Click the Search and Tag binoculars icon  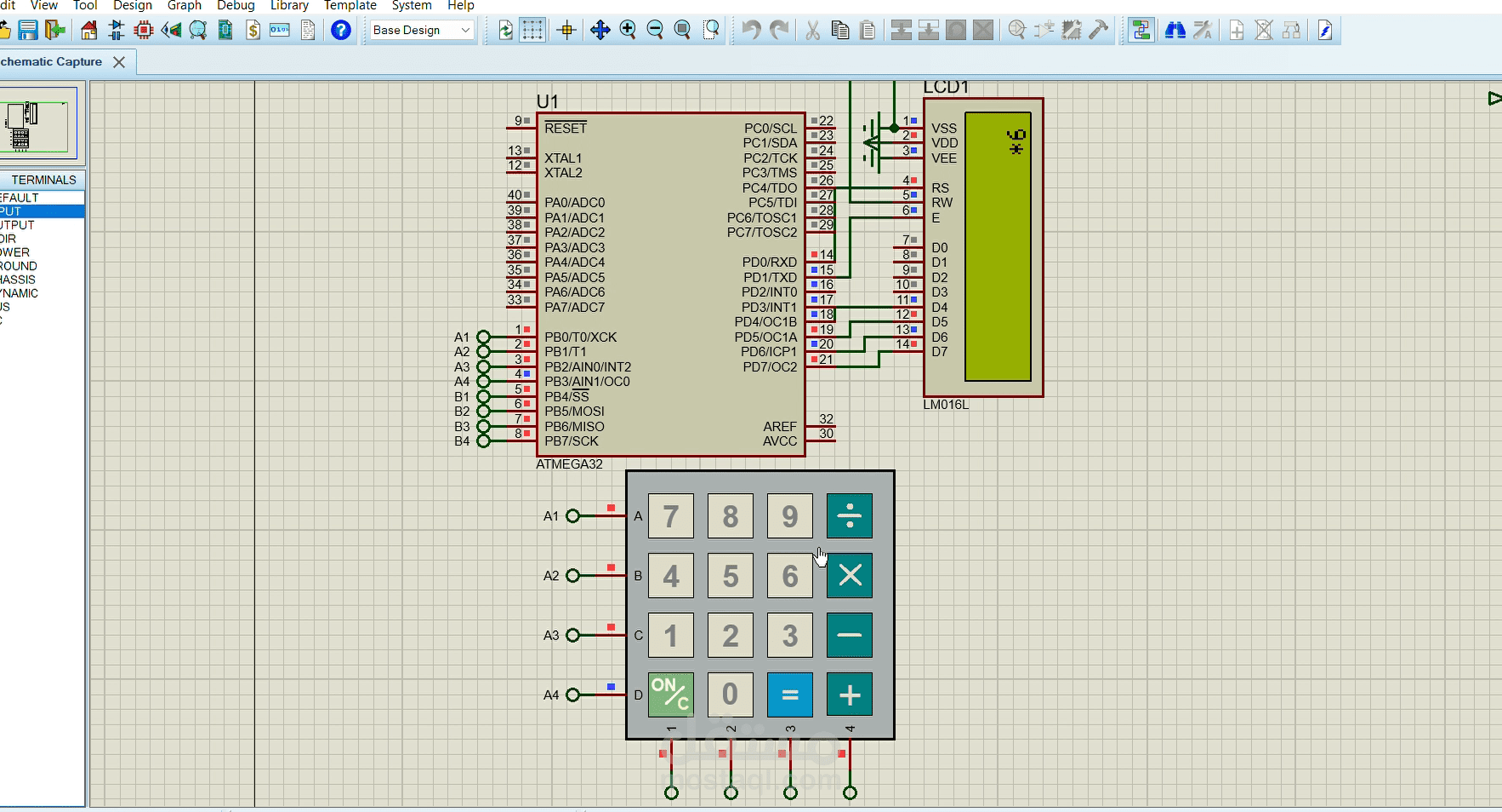(1175, 31)
